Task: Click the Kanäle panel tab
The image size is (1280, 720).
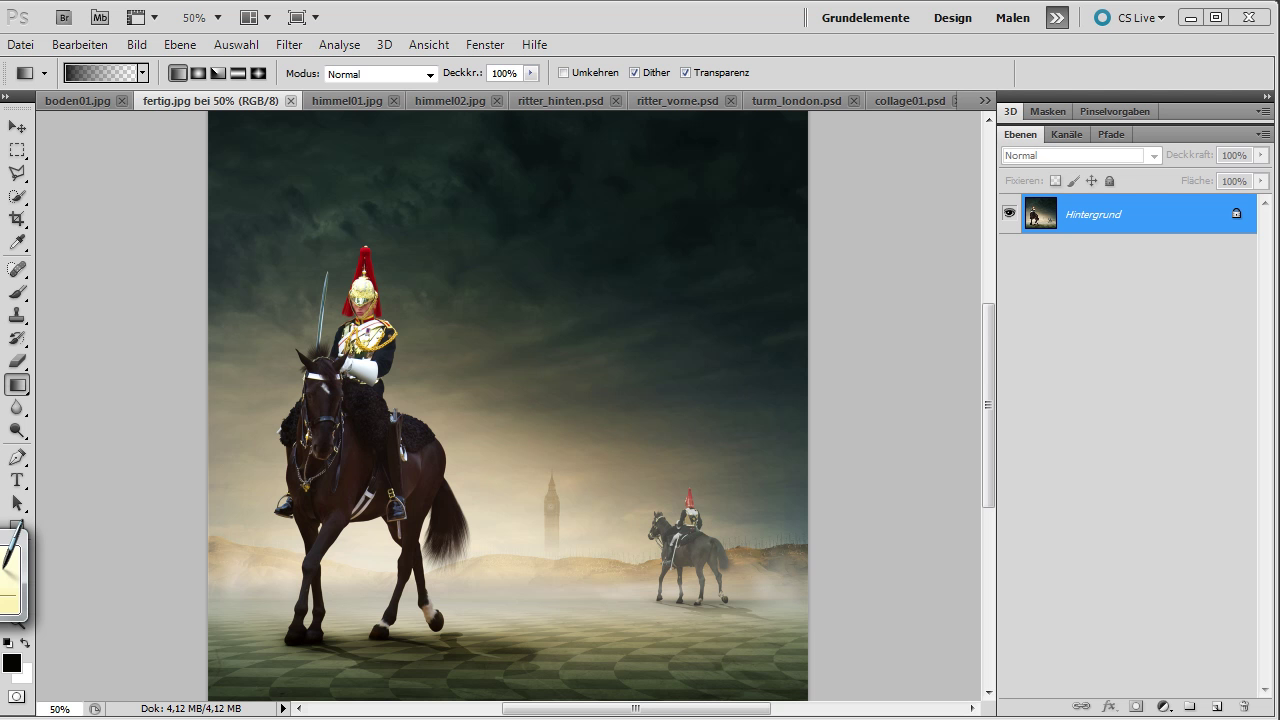Action: tap(1066, 134)
